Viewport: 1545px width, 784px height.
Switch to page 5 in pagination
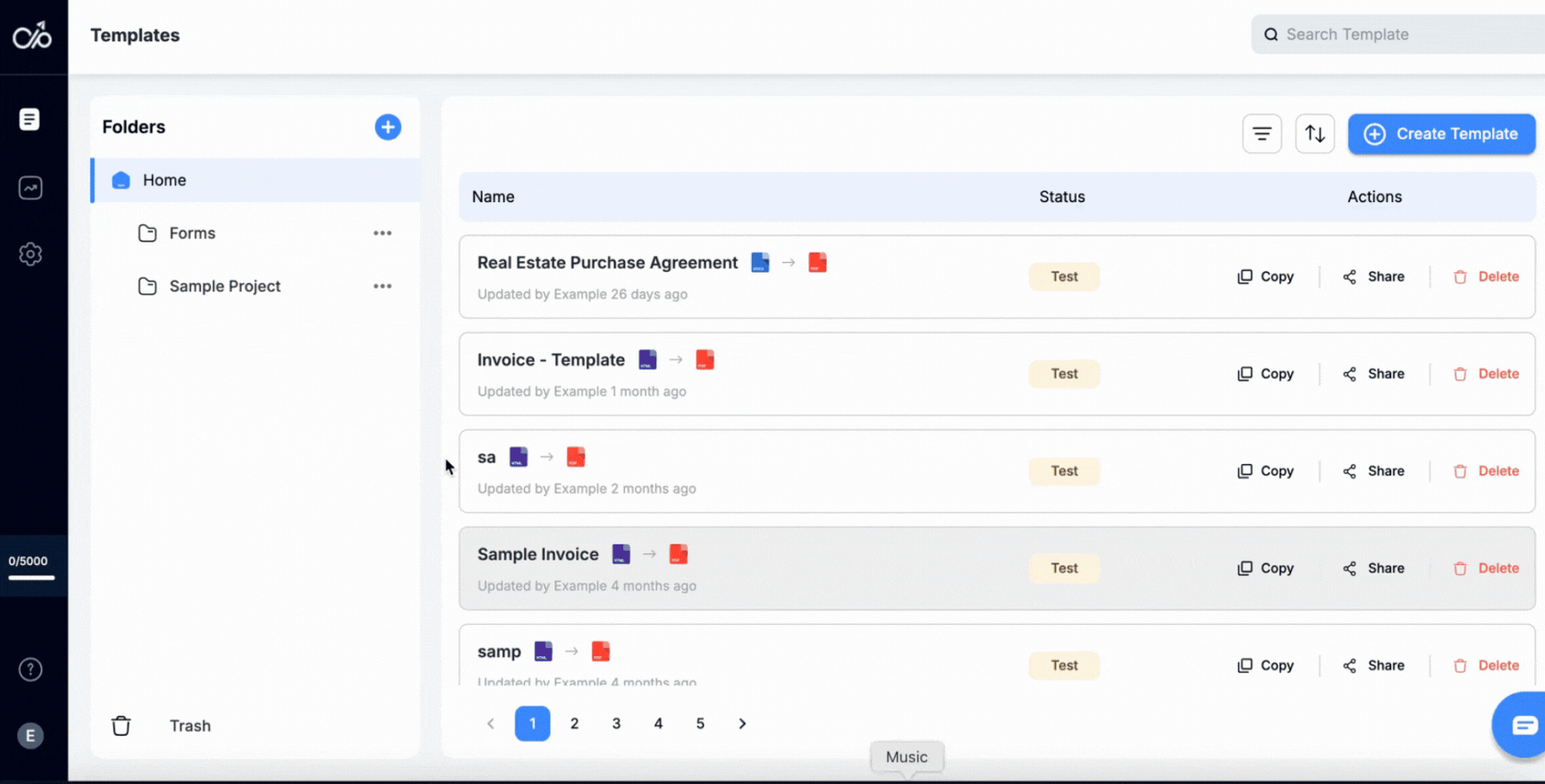click(x=700, y=724)
